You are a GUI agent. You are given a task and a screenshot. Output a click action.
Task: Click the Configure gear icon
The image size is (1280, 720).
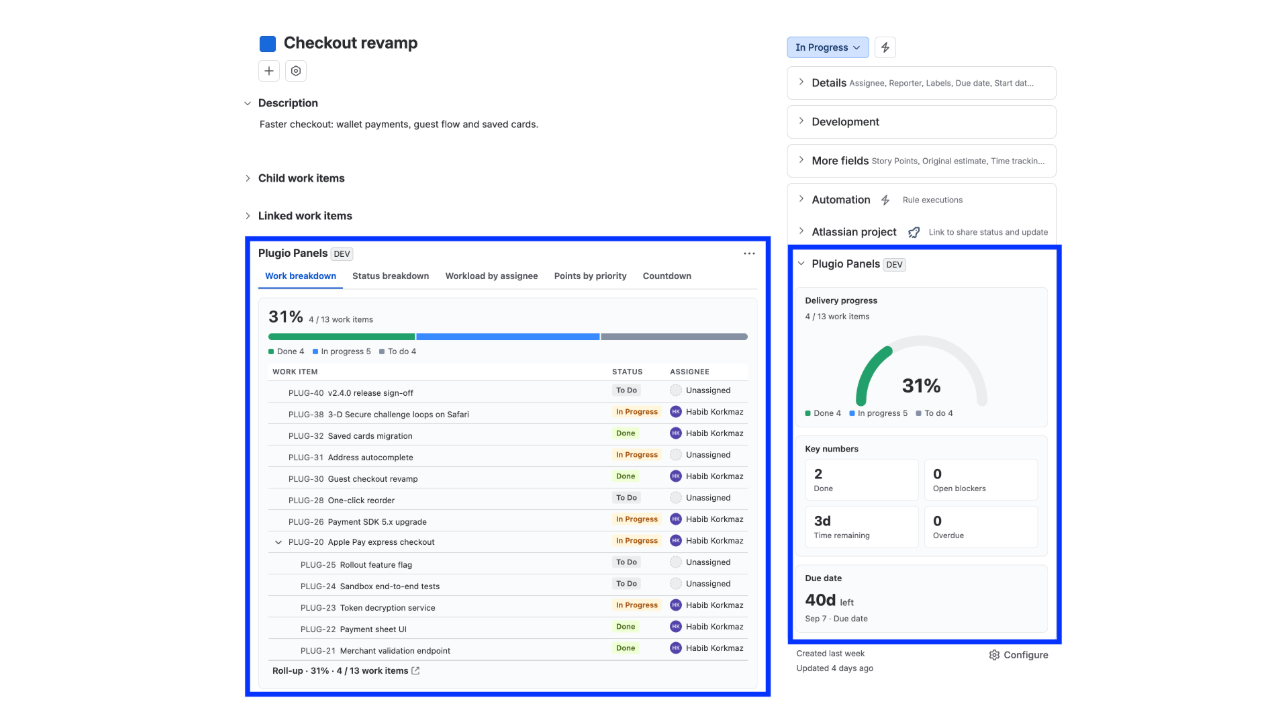pyautogui.click(x=994, y=655)
